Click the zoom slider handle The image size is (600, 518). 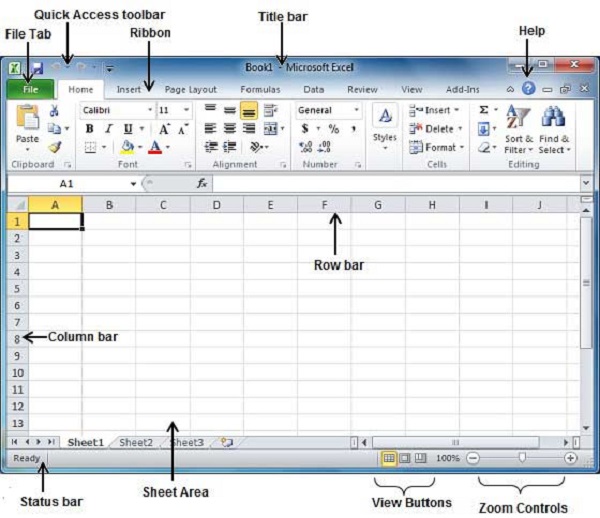pos(522,458)
